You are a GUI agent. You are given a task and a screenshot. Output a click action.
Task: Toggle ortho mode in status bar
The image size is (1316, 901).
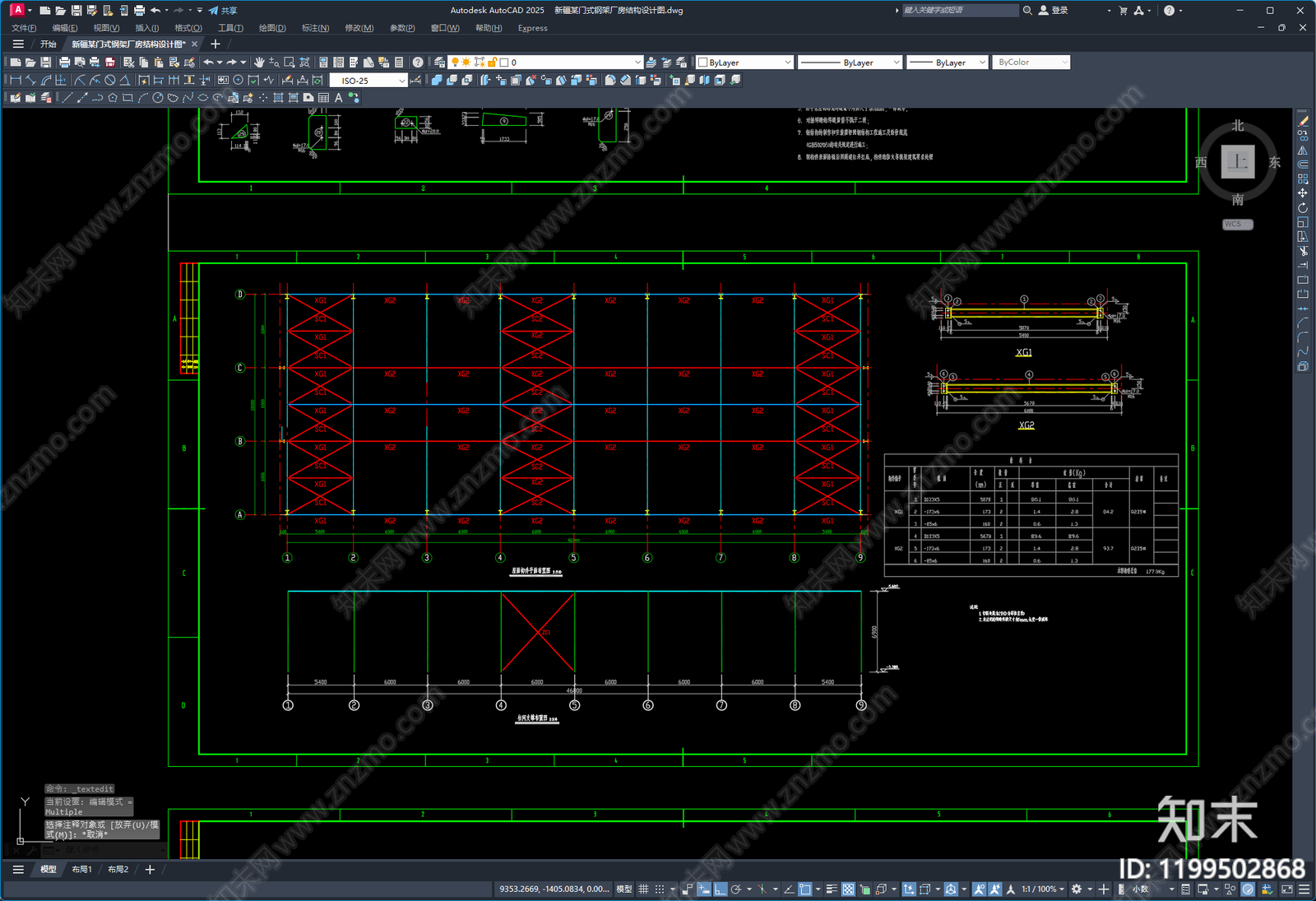(721, 889)
